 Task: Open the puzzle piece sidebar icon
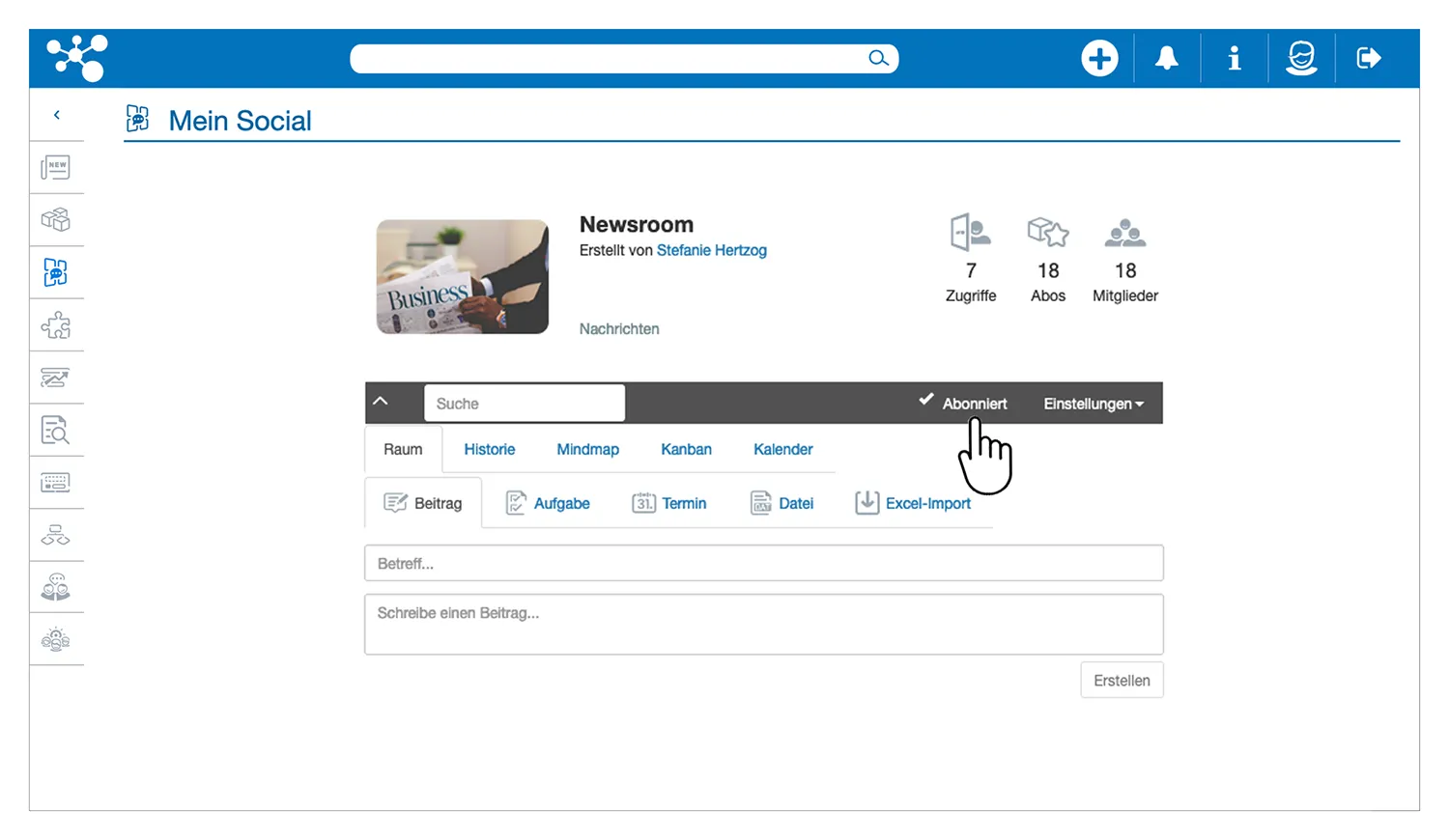[56, 325]
